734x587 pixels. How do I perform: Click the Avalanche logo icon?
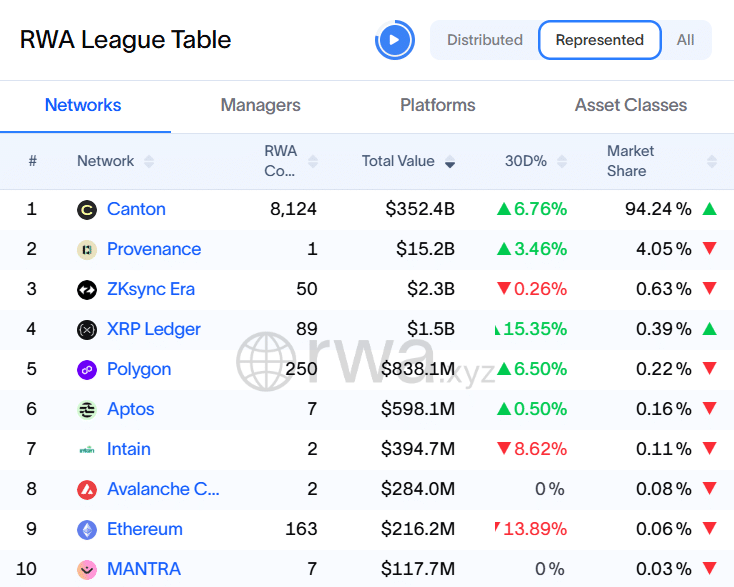(87, 490)
